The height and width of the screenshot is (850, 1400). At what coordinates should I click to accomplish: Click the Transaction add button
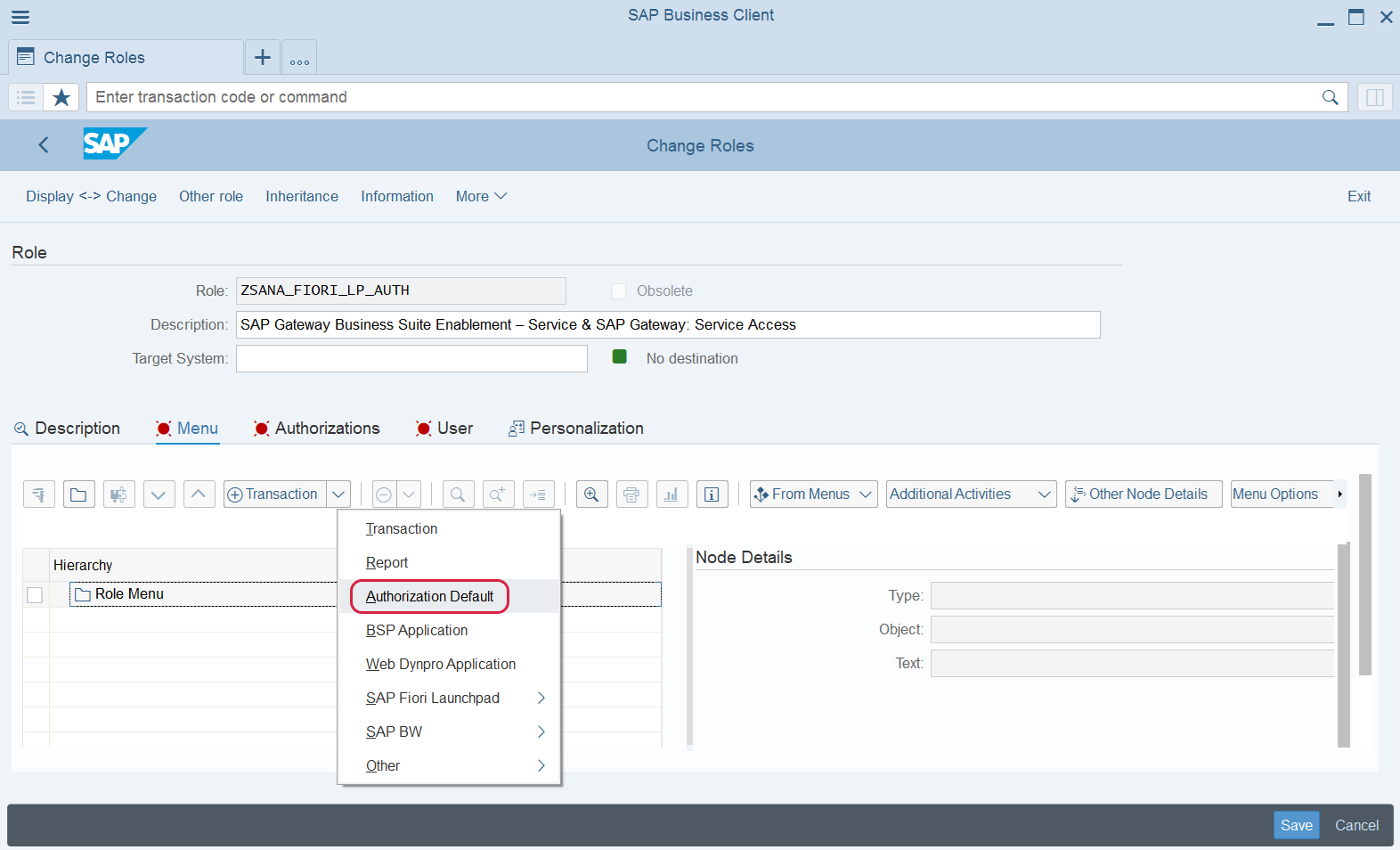(275, 494)
